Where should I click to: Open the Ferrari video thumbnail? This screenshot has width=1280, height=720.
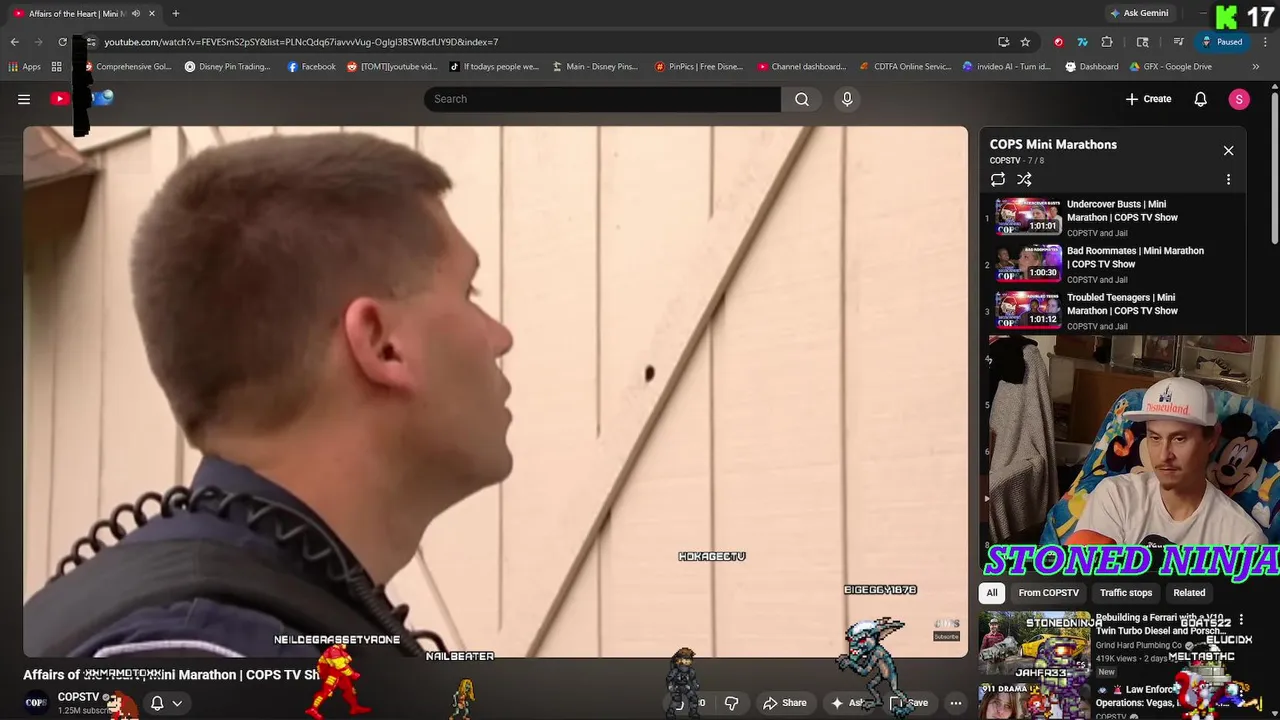point(1034,642)
